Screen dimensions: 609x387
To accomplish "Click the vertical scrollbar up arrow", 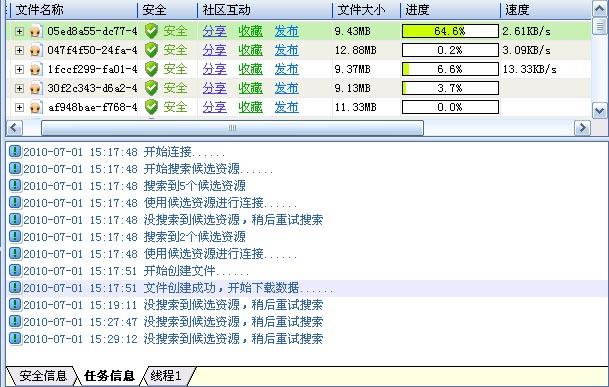I will pos(600,9).
